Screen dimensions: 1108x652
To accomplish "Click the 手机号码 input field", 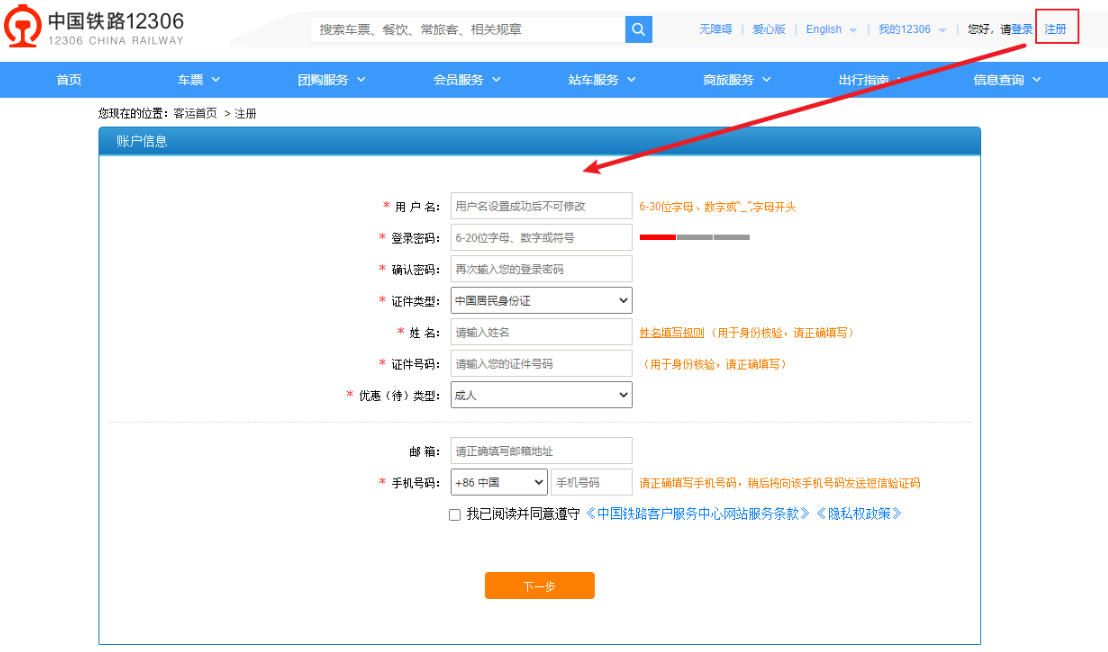I will (591, 482).
